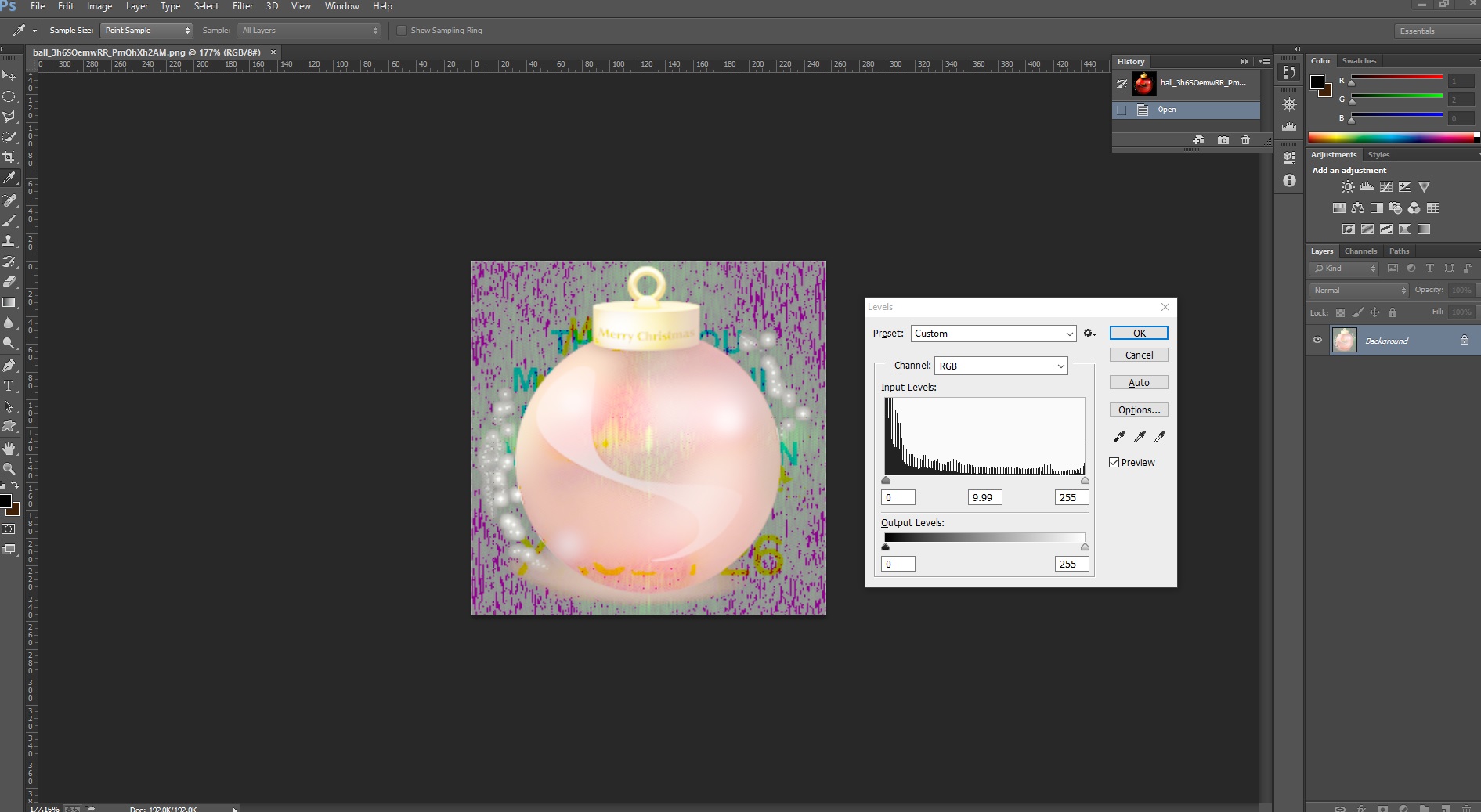Toggle Quick Mask mode
Screen dimensions: 1481x812
coord(9,529)
